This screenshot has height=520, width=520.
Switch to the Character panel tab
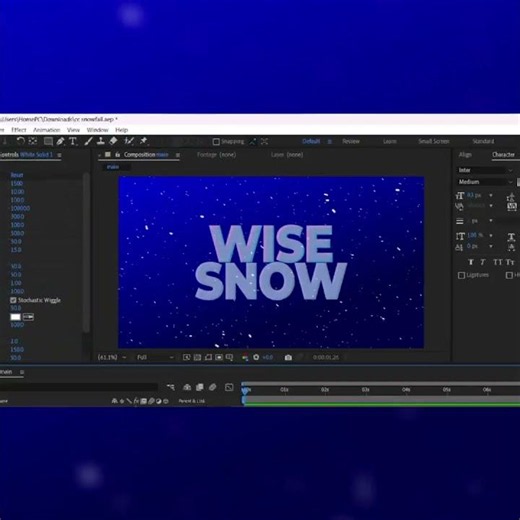(503, 155)
